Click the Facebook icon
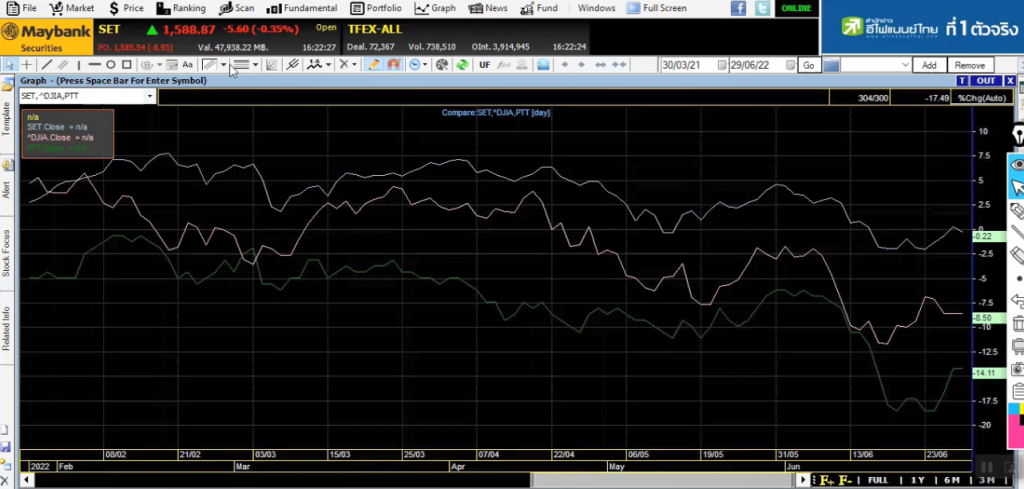The height and width of the screenshot is (489, 1024). tap(738, 8)
